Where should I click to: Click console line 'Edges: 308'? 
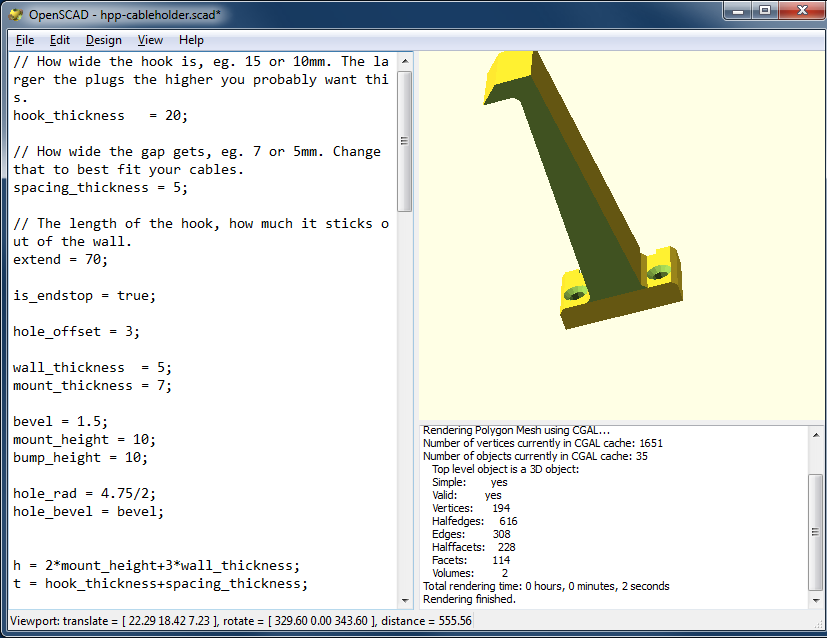[x=471, y=534]
